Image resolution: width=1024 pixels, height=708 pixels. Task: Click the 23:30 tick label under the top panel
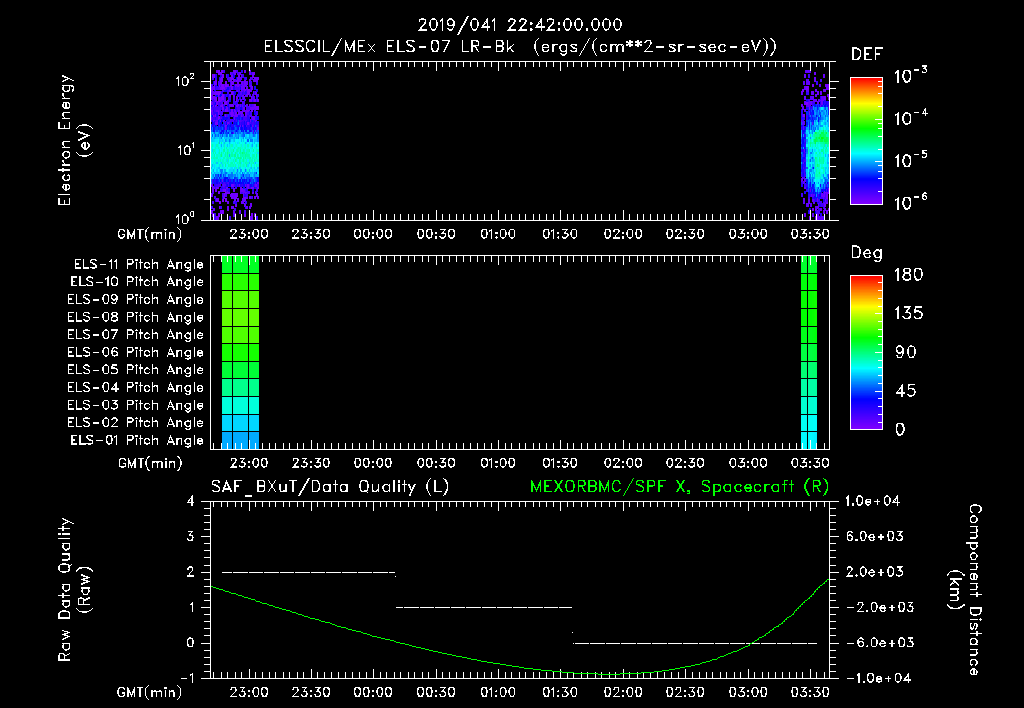coord(311,234)
